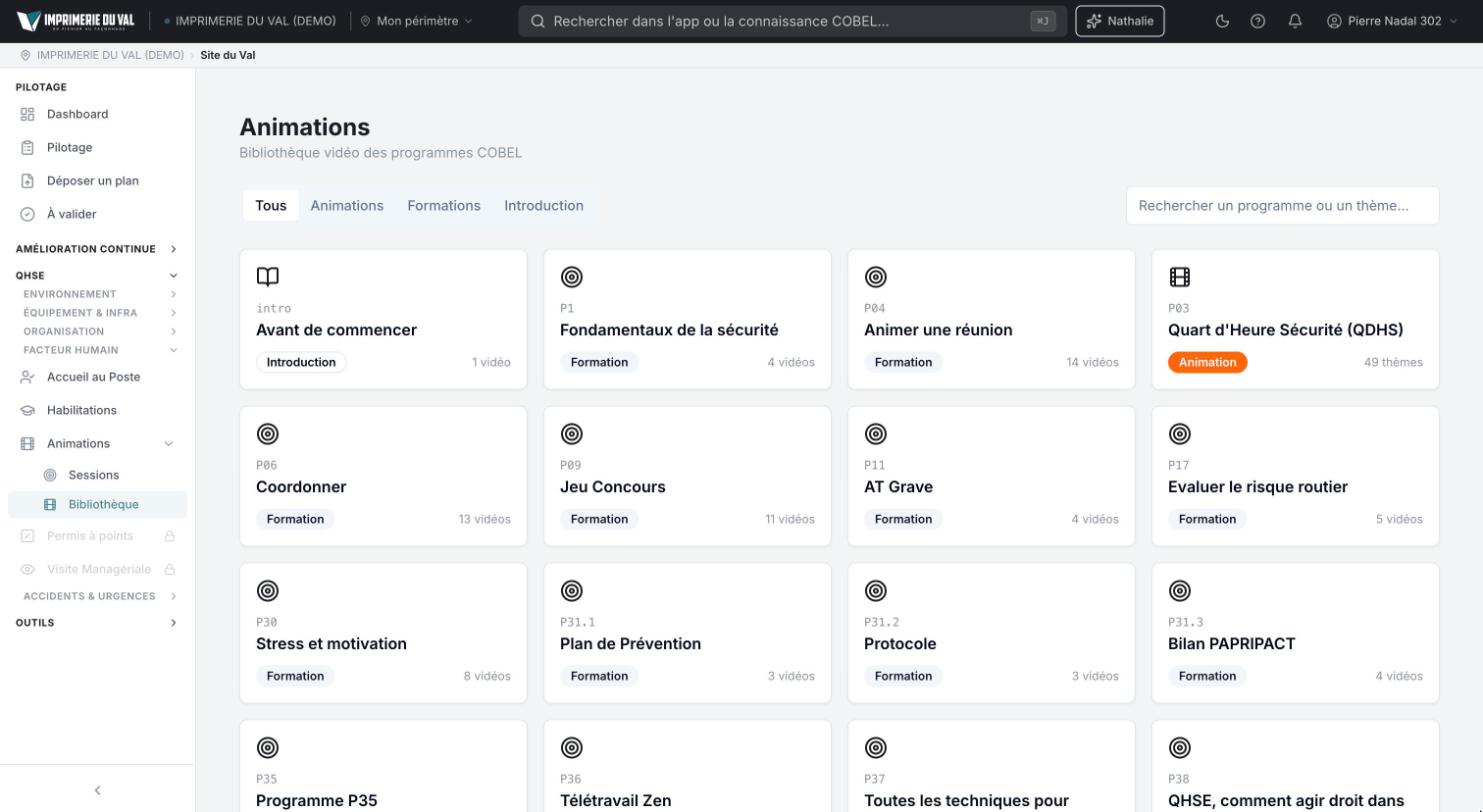Open Evaluer le risque routier card

click(x=1295, y=476)
